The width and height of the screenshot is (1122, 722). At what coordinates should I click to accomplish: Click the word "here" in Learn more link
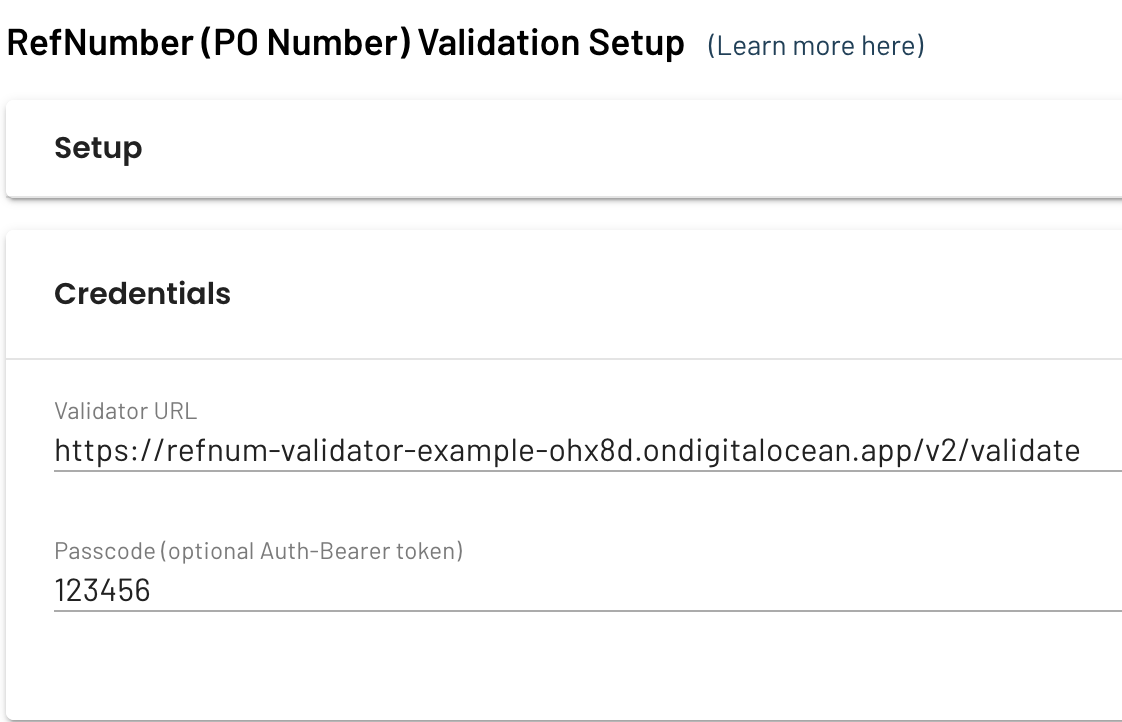(x=892, y=46)
